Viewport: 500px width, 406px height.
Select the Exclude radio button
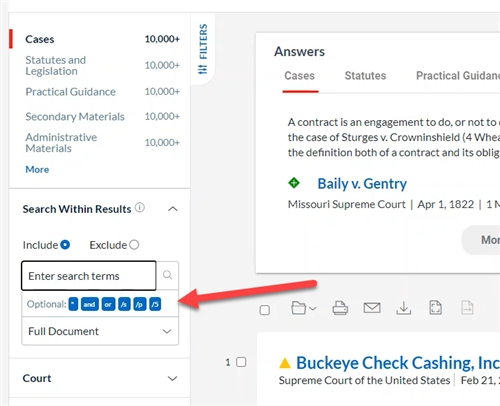pyautogui.click(x=134, y=245)
